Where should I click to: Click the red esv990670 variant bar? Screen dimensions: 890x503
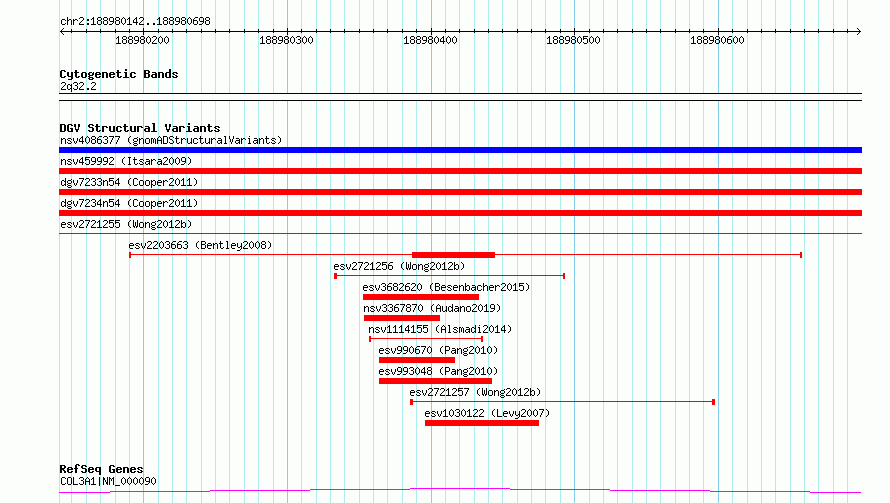pyautogui.click(x=417, y=360)
